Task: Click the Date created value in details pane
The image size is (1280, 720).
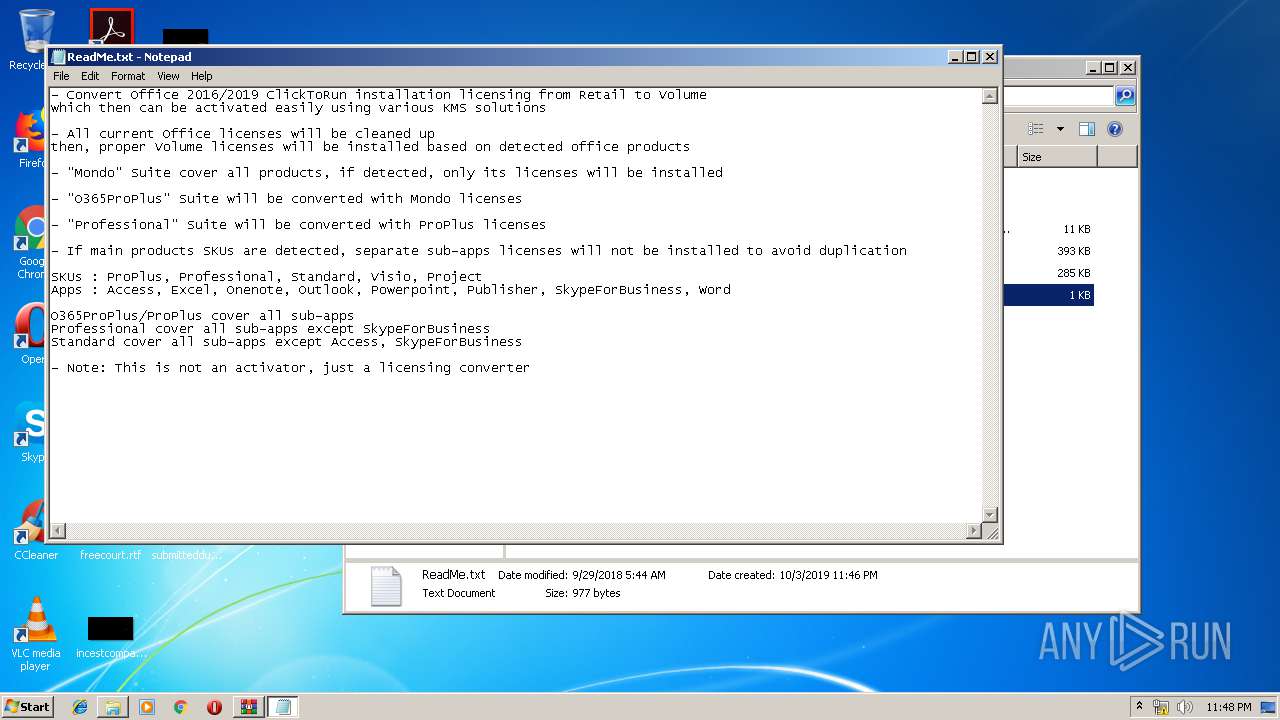Action: pyautogui.click(x=828, y=576)
